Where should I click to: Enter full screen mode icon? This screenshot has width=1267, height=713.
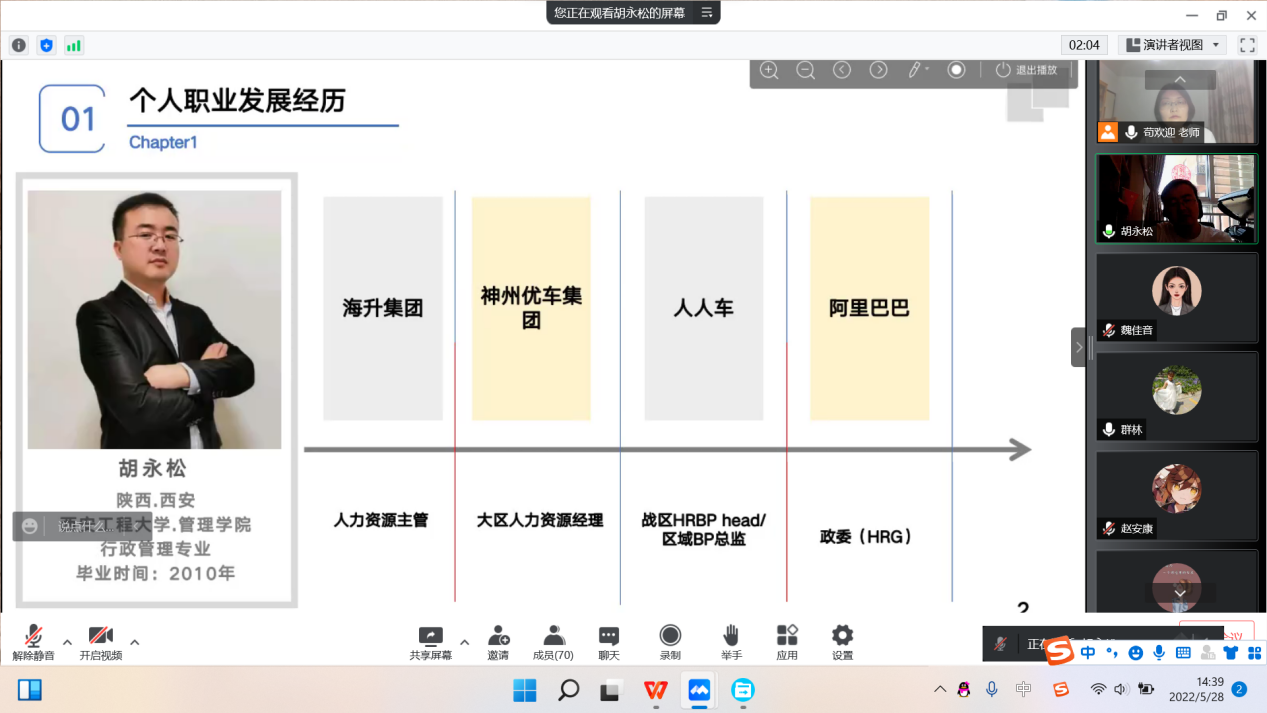[1247, 45]
